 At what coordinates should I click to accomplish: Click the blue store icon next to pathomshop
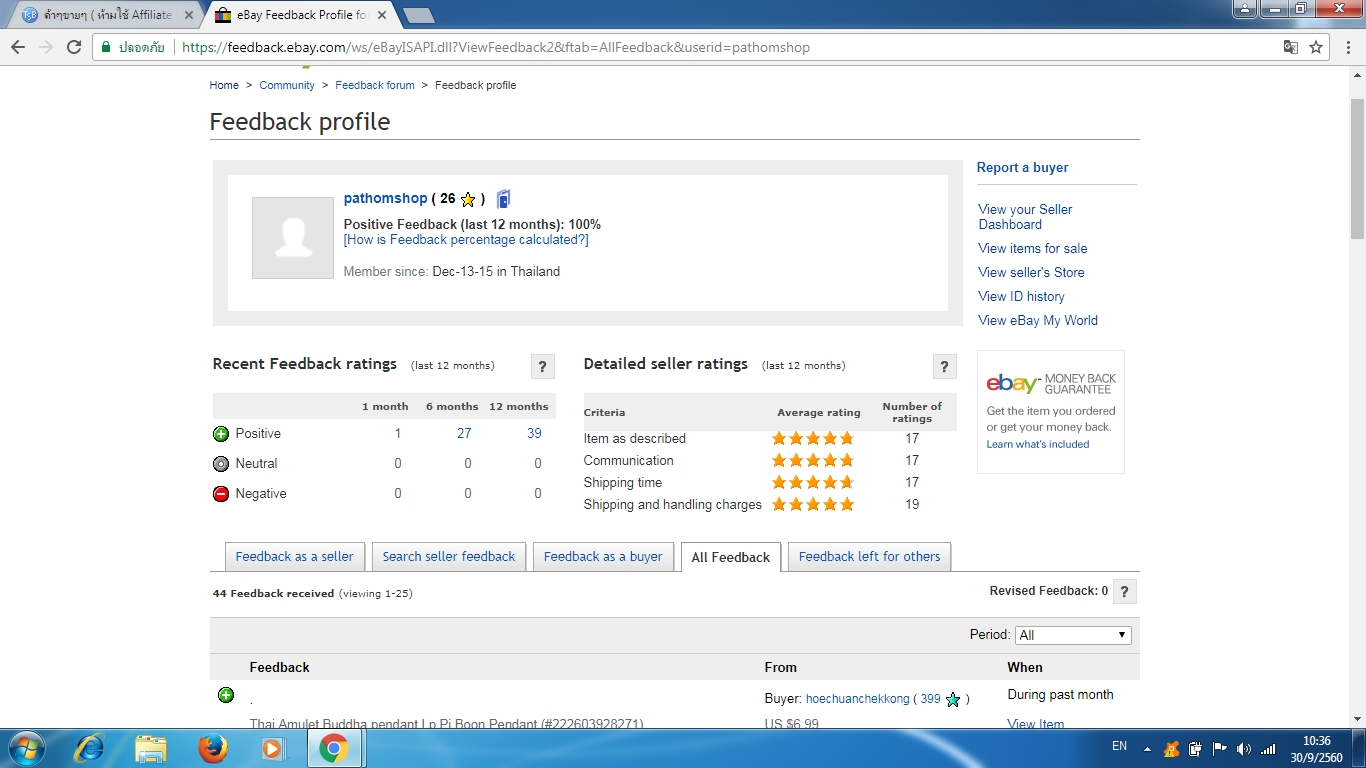[504, 199]
